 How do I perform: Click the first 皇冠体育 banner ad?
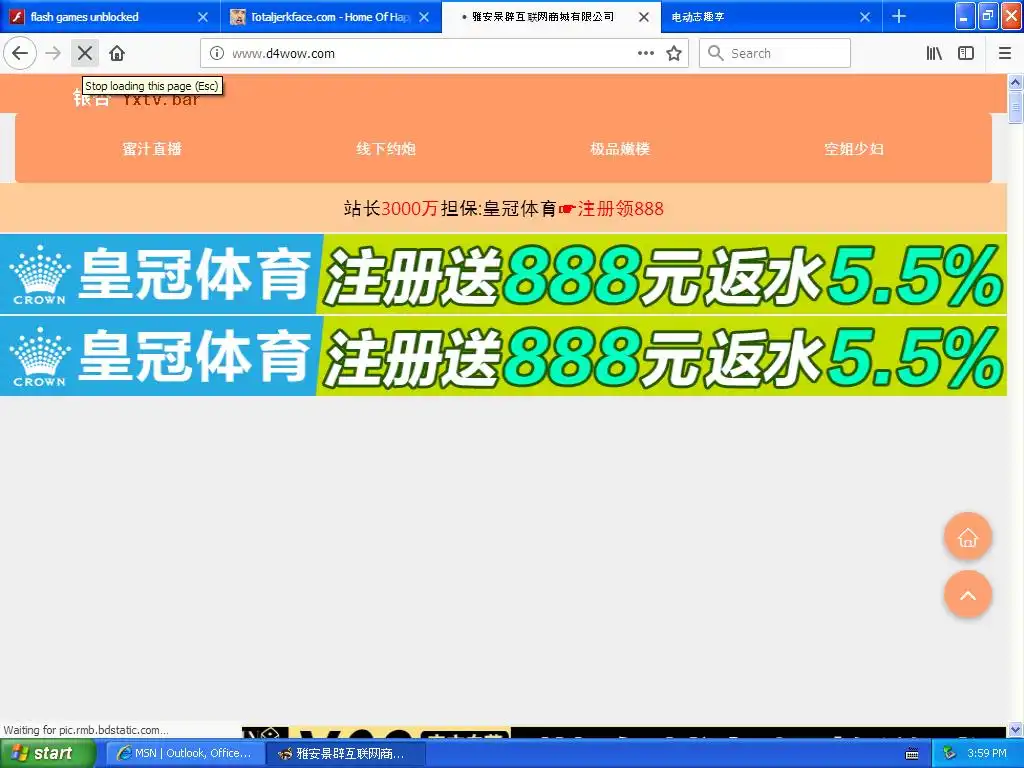click(503, 274)
